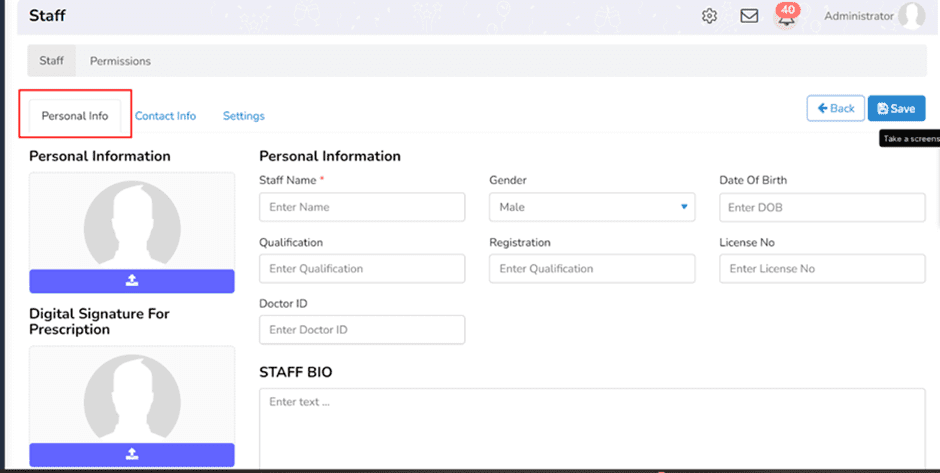This screenshot has width=940, height=473.
Task: Select the Staff tab
Action: pyautogui.click(x=51, y=61)
